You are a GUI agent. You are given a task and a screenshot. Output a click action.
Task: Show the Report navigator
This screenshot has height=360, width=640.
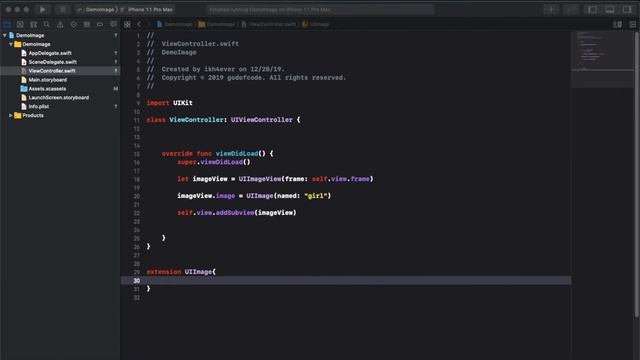tap(113, 24)
